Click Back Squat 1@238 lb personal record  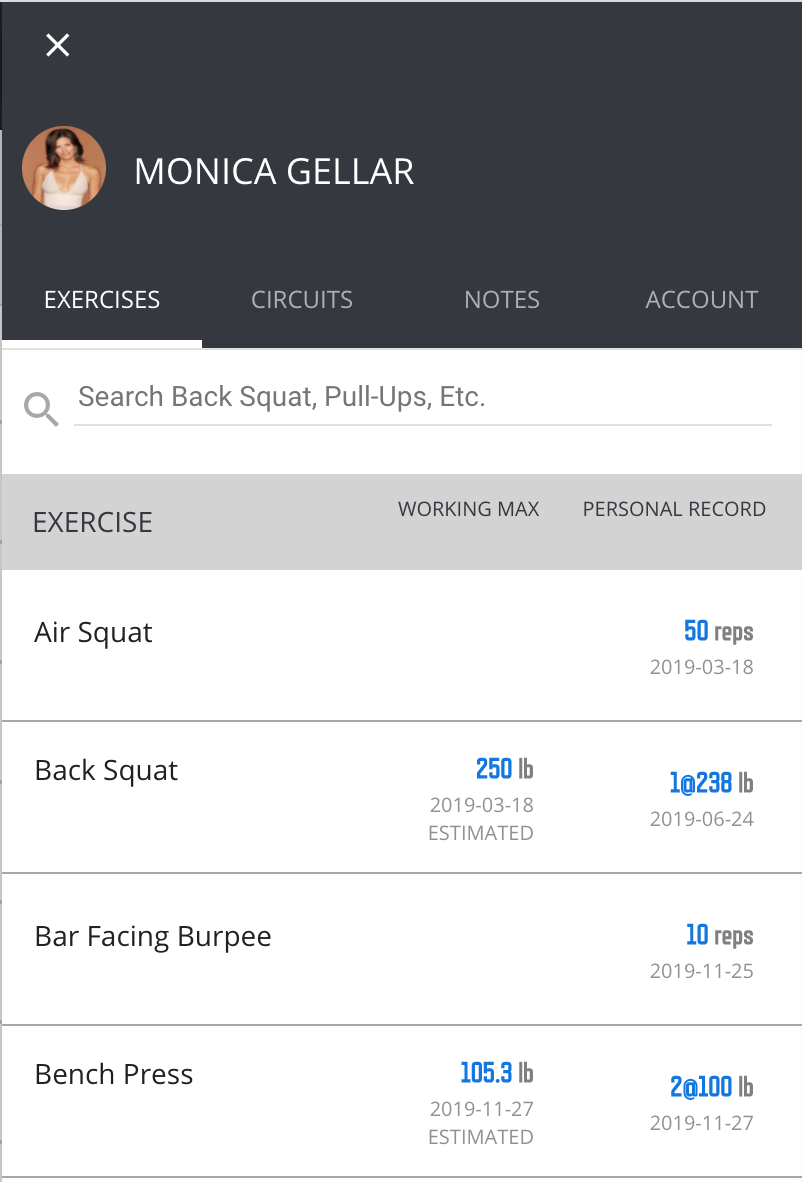coord(711,783)
